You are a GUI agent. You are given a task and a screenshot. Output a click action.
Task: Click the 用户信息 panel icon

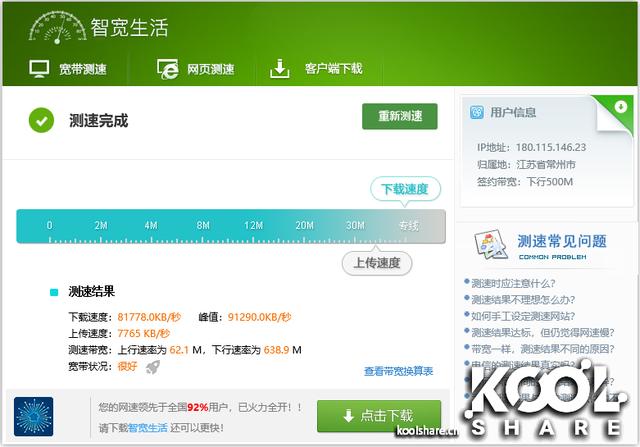[477, 112]
